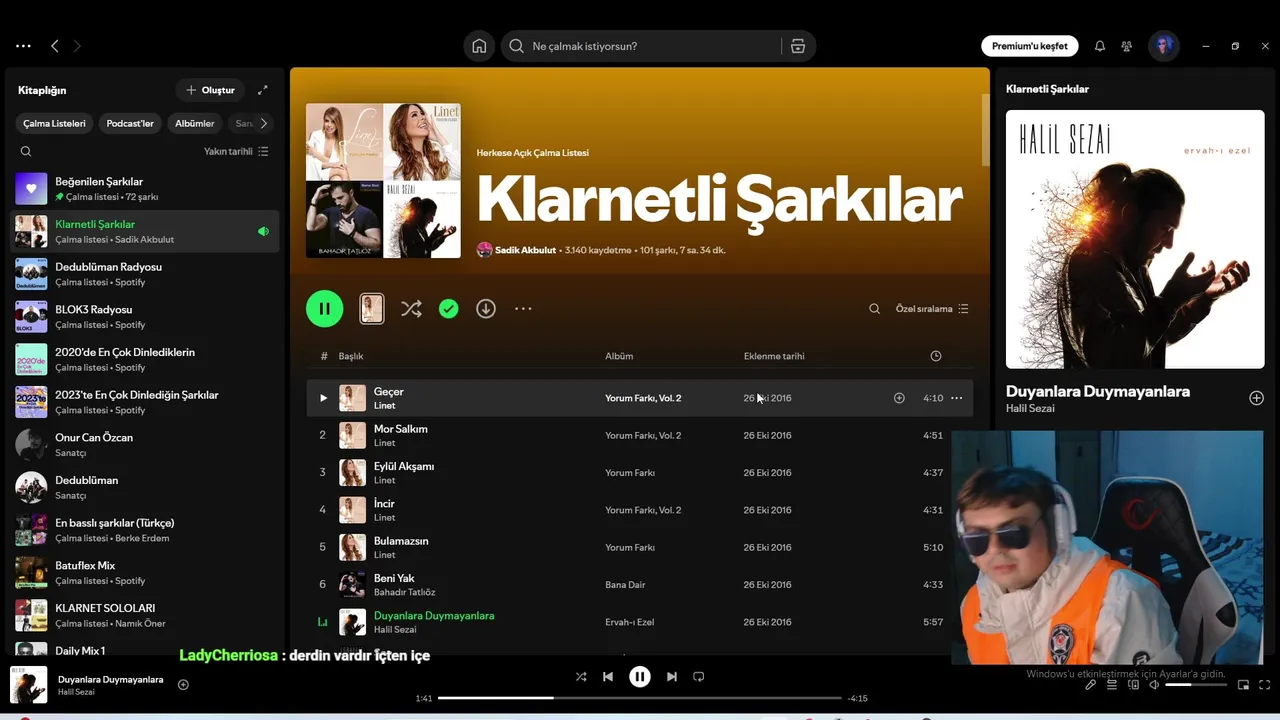Search within the playlist
This screenshot has width=1280, height=720.
[874, 309]
